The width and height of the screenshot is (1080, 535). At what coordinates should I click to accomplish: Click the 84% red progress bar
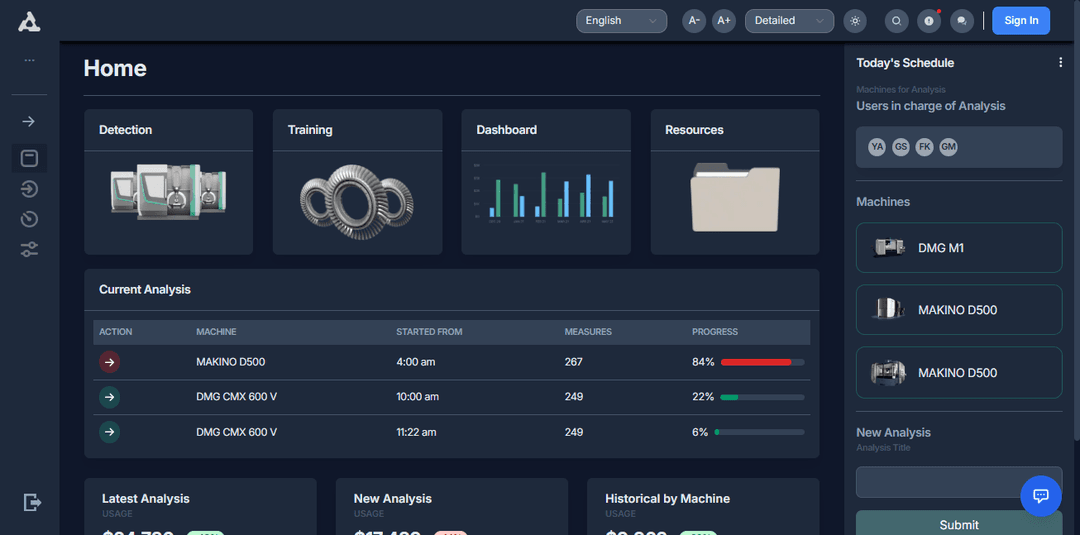(762, 362)
